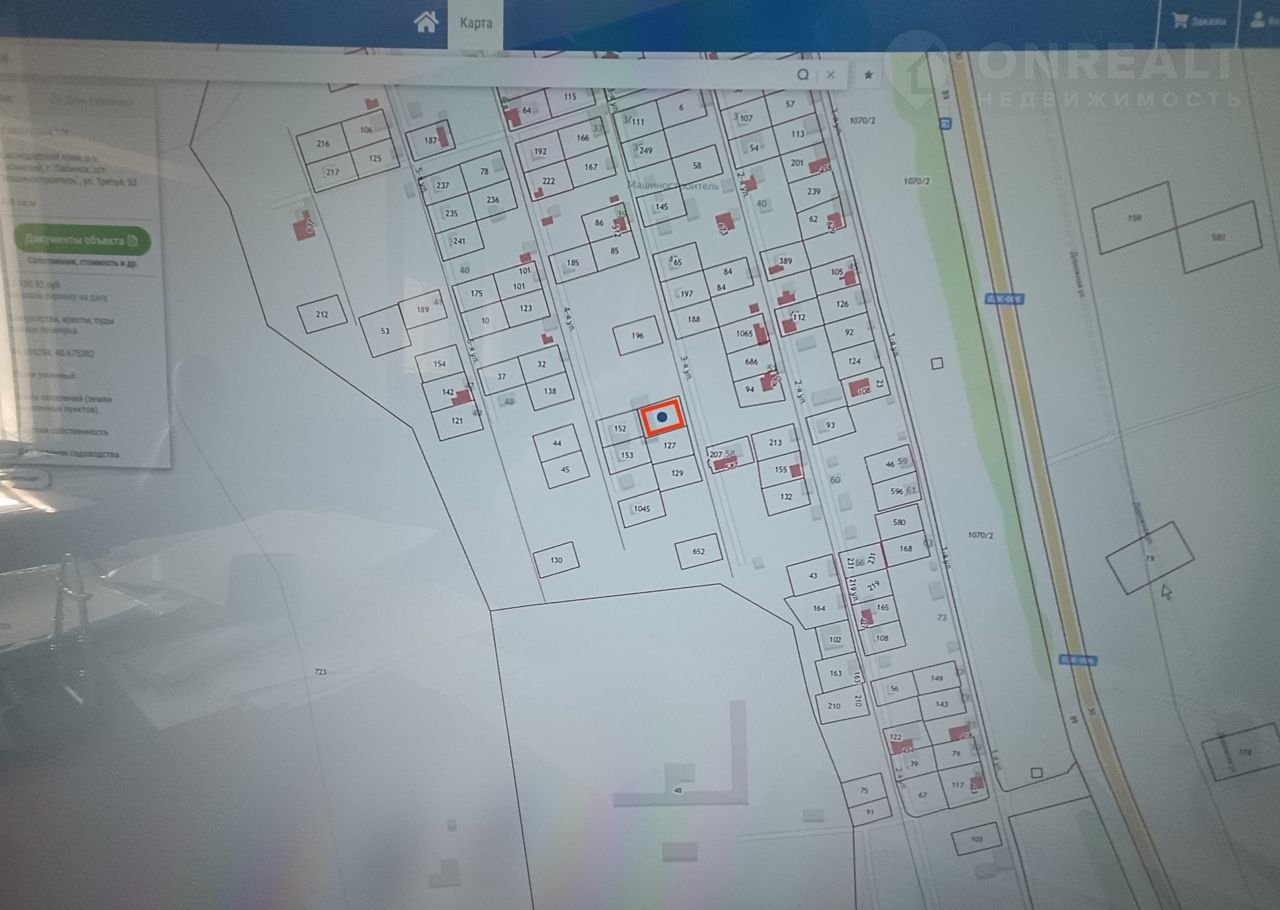Image resolution: width=1280 pixels, height=910 pixels.
Task: Select parcel 159 east of the road
Action: 1133,218
